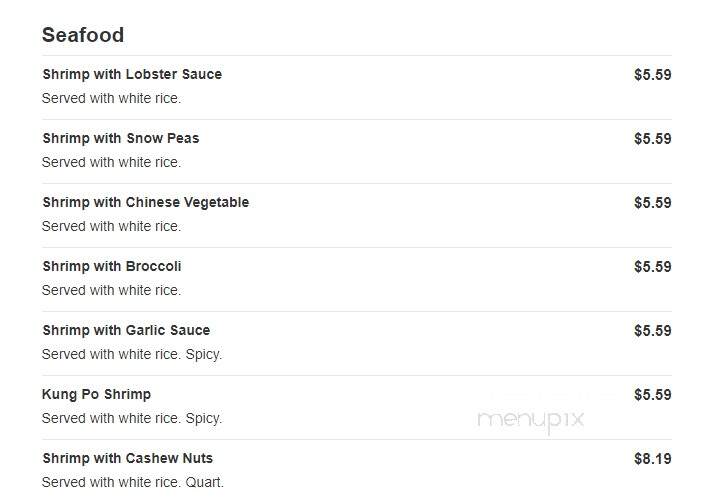Select Shrimp with Garlic Sauce item

pyautogui.click(x=126, y=330)
